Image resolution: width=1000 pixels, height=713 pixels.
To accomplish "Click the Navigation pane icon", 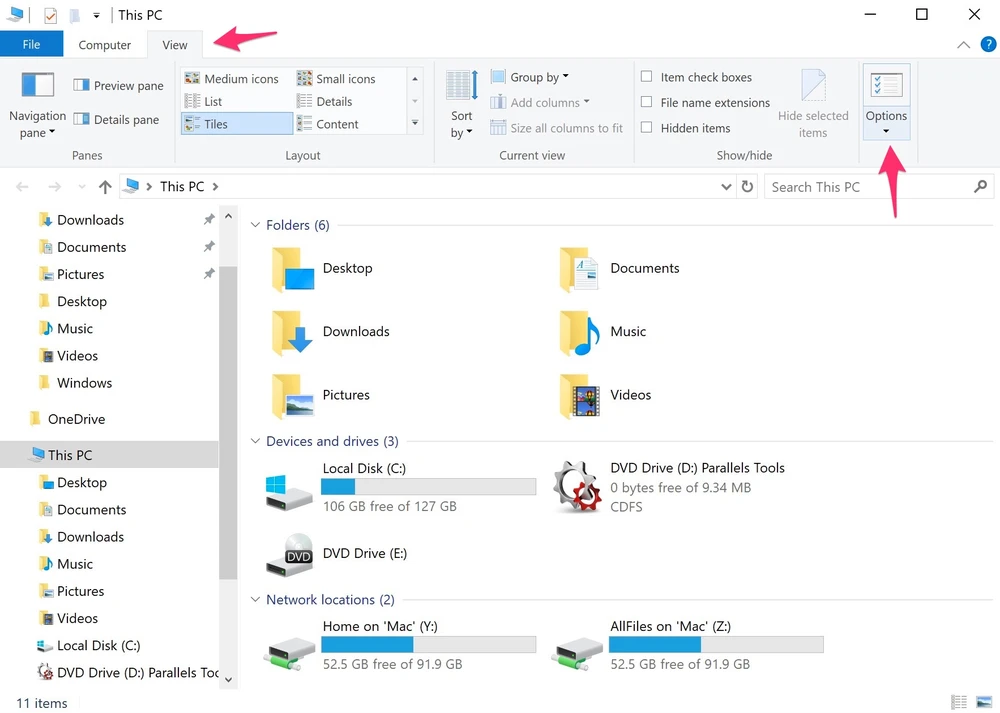I will tap(38, 86).
